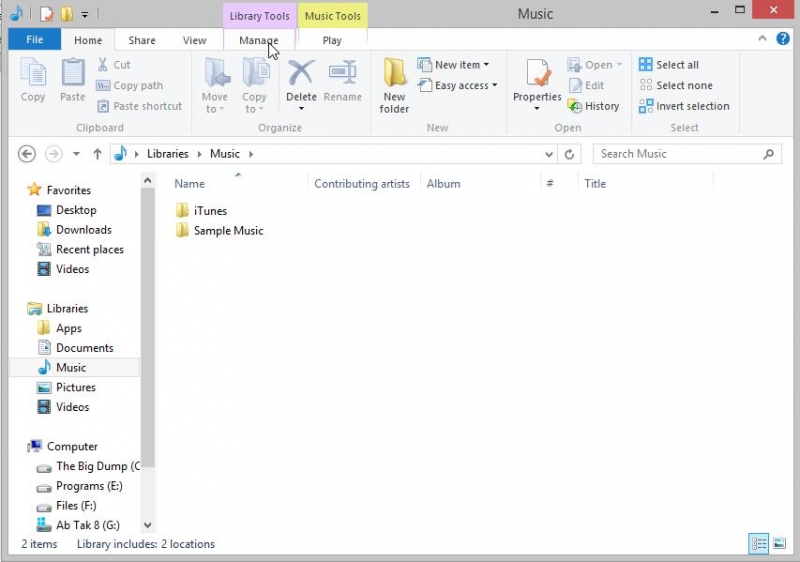Switch to details view in status bar
The image size is (800, 562).
click(x=759, y=543)
